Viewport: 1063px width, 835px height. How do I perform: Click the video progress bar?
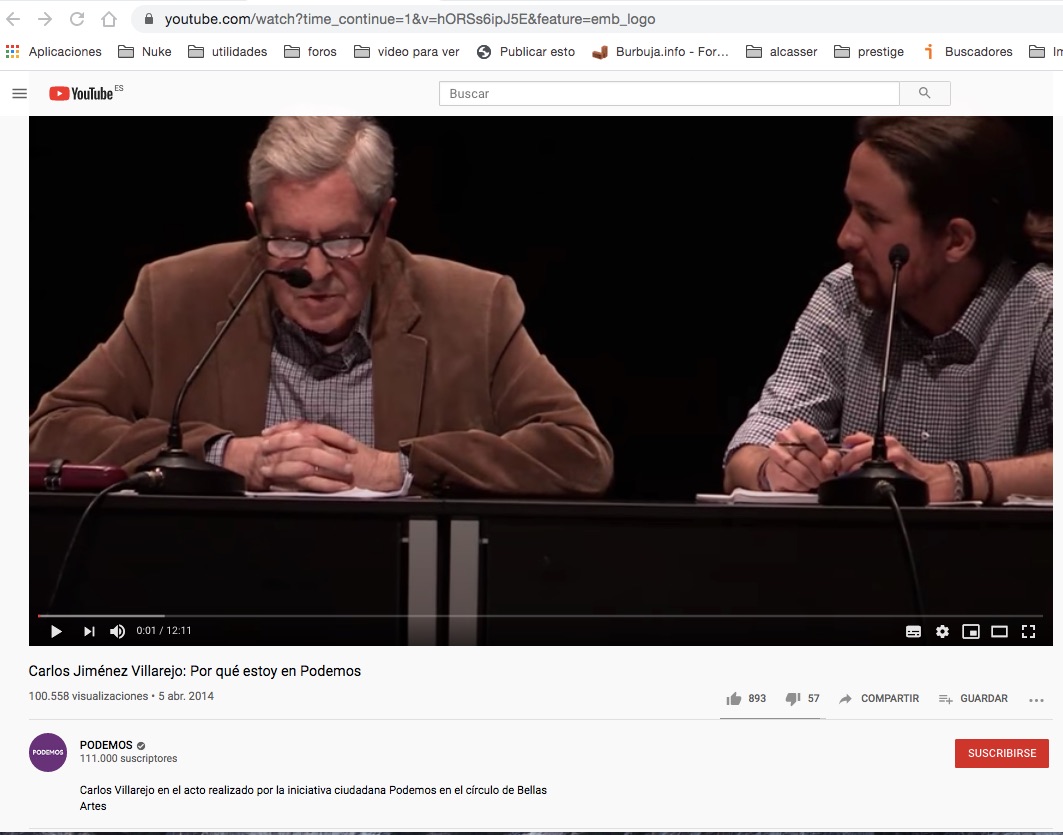pyautogui.click(x=540, y=616)
